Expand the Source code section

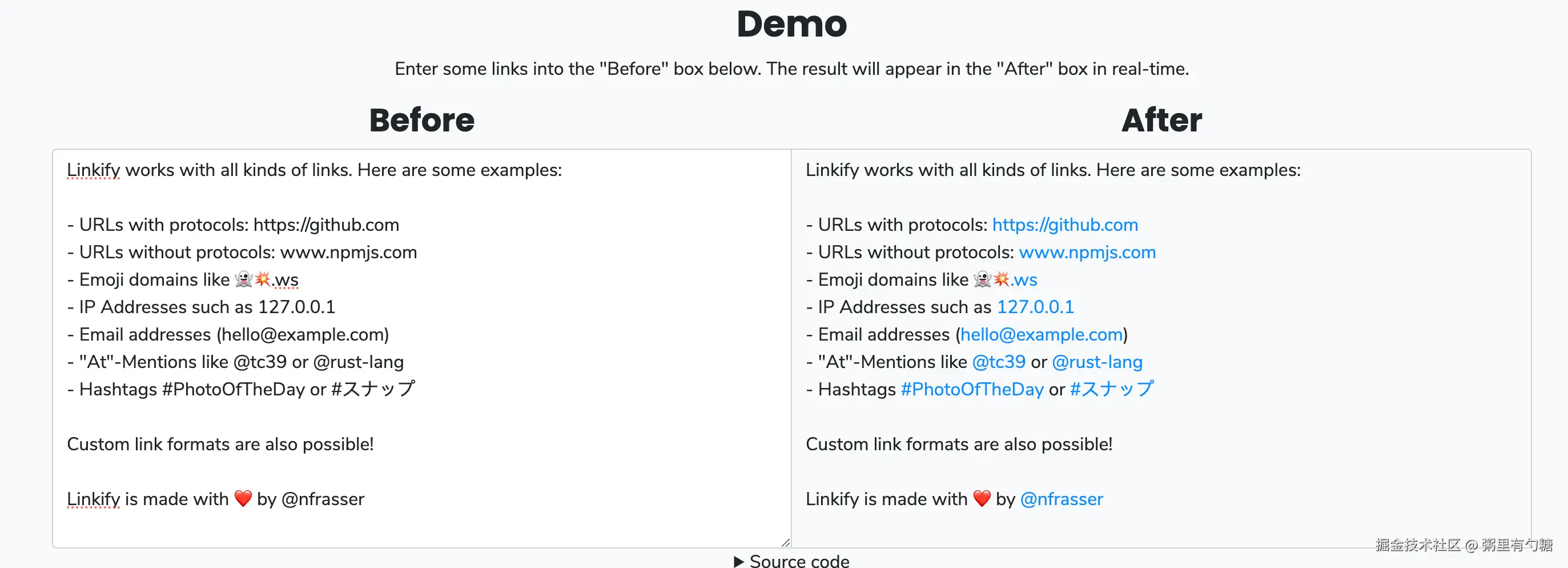pos(799,561)
